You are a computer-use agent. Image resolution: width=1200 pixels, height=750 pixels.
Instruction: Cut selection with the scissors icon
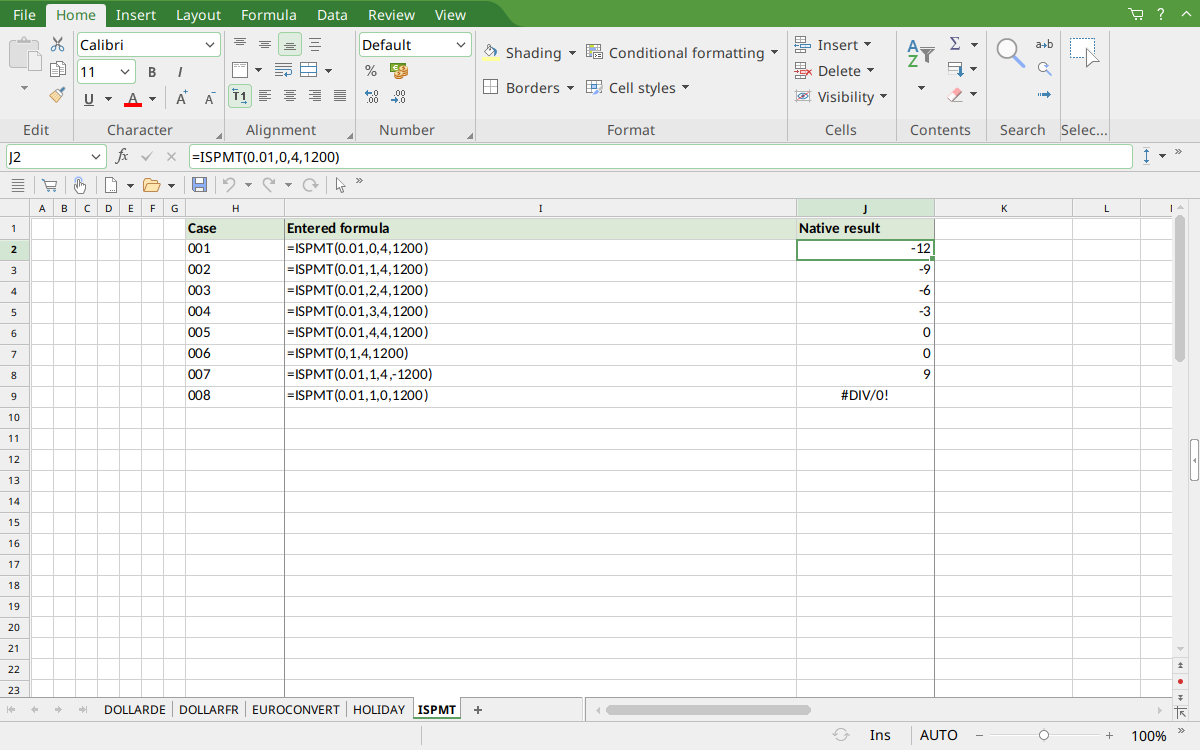(57, 45)
